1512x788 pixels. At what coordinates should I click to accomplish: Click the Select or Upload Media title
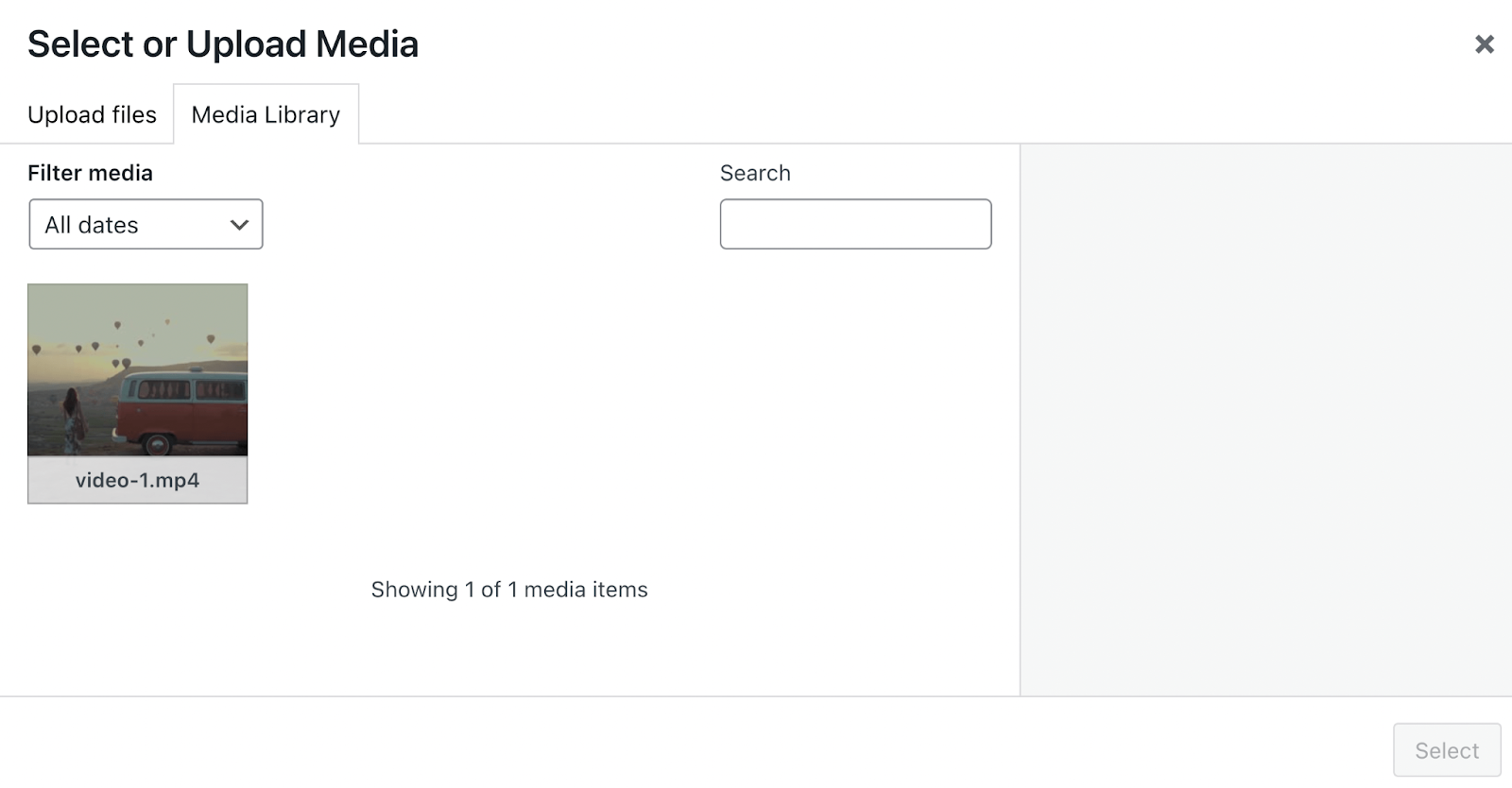point(223,43)
